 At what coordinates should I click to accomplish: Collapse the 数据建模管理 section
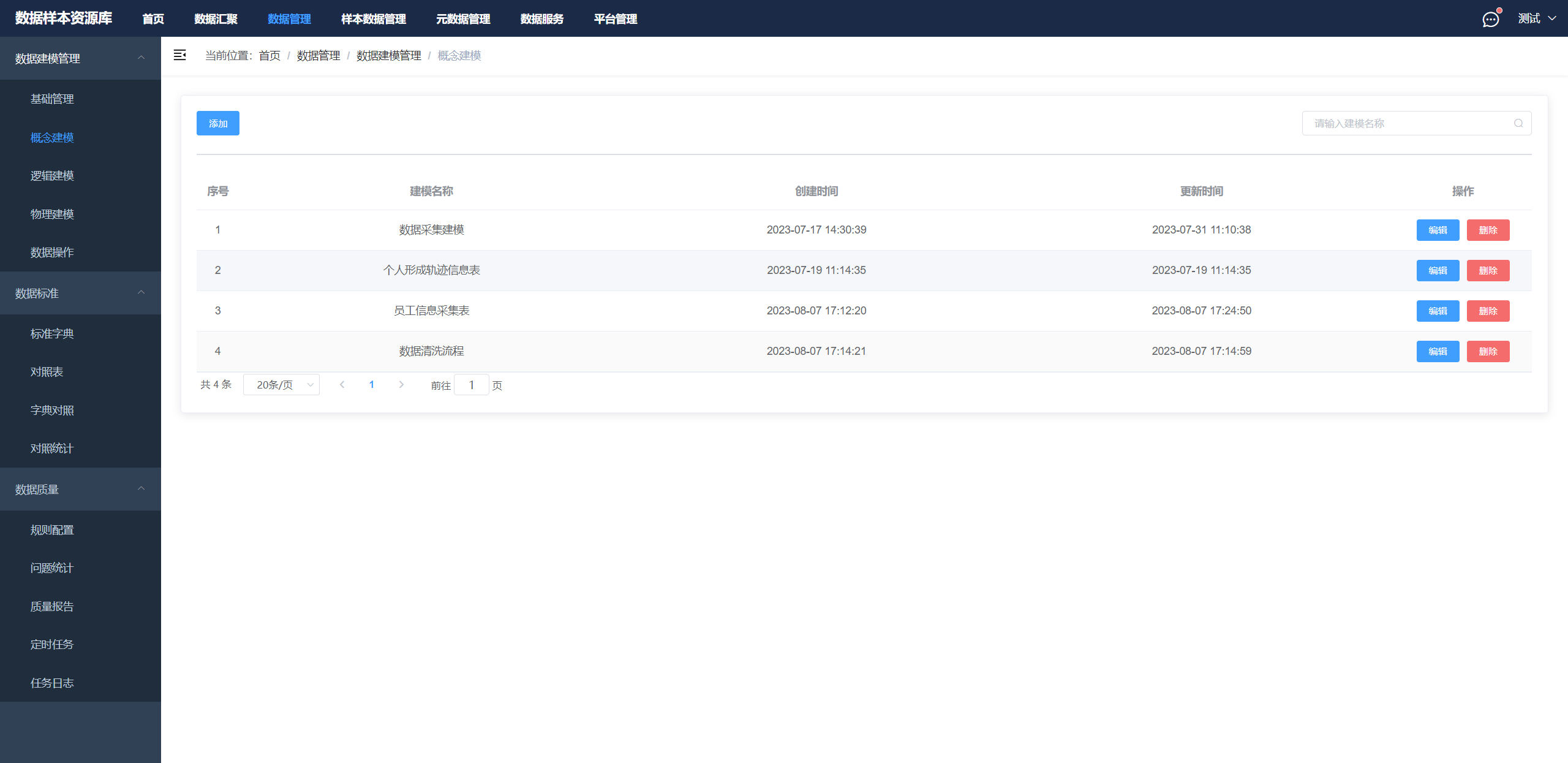click(x=80, y=58)
